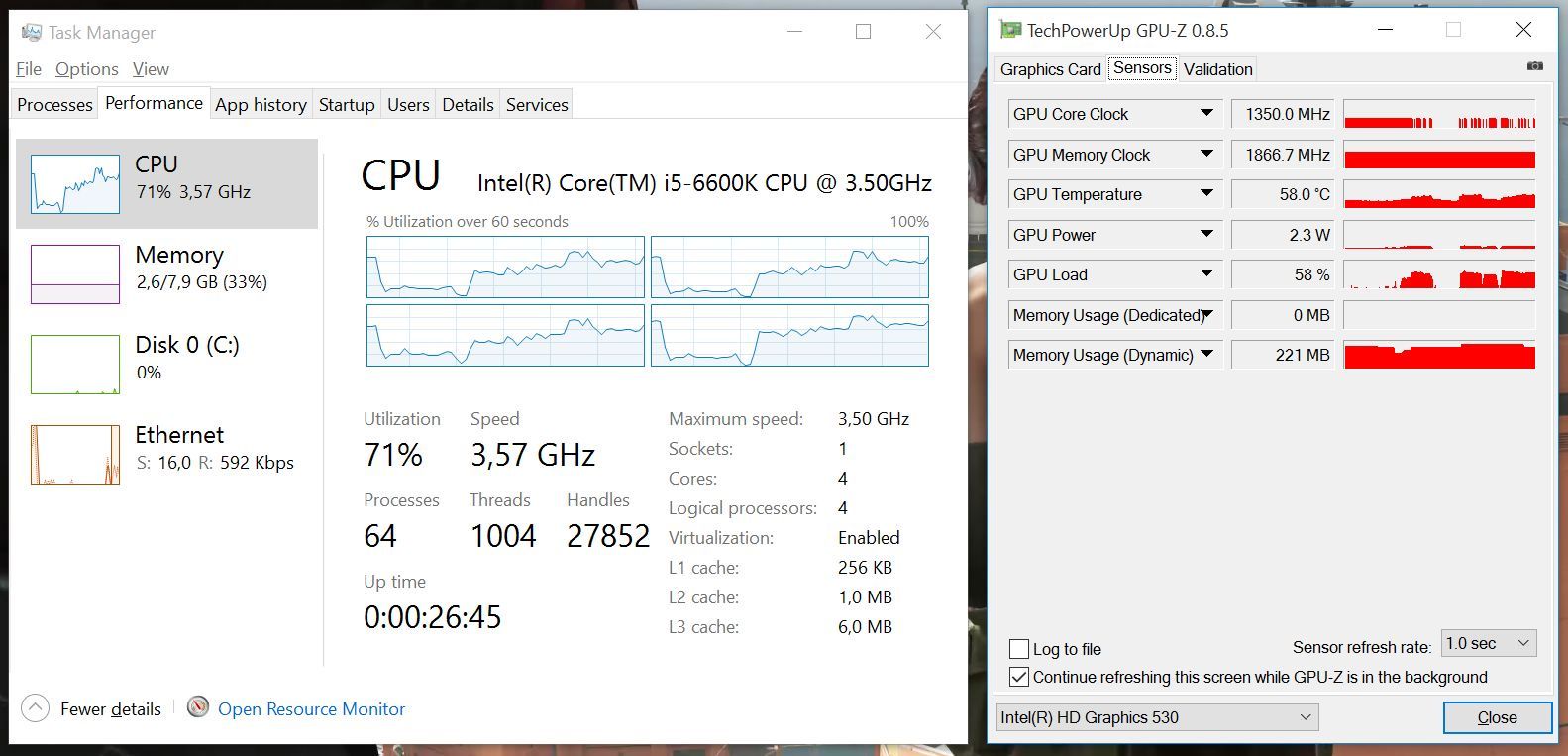This screenshot has width=1568, height=756.
Task: Open Memory Usage (Dedicated) sensor dropdown
Action: [1206, 315]
